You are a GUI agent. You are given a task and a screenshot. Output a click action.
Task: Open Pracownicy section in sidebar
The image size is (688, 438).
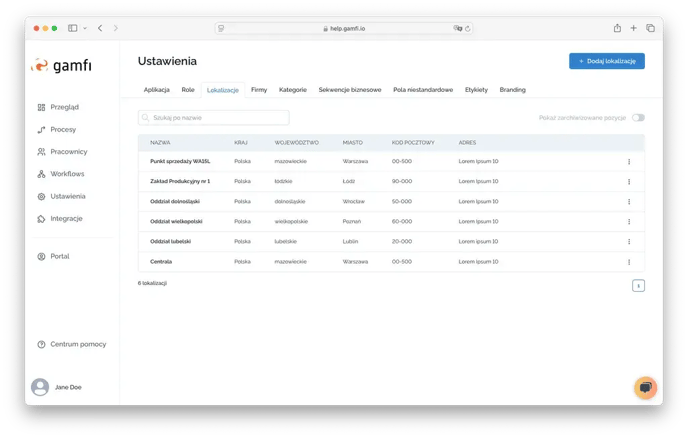67,152
